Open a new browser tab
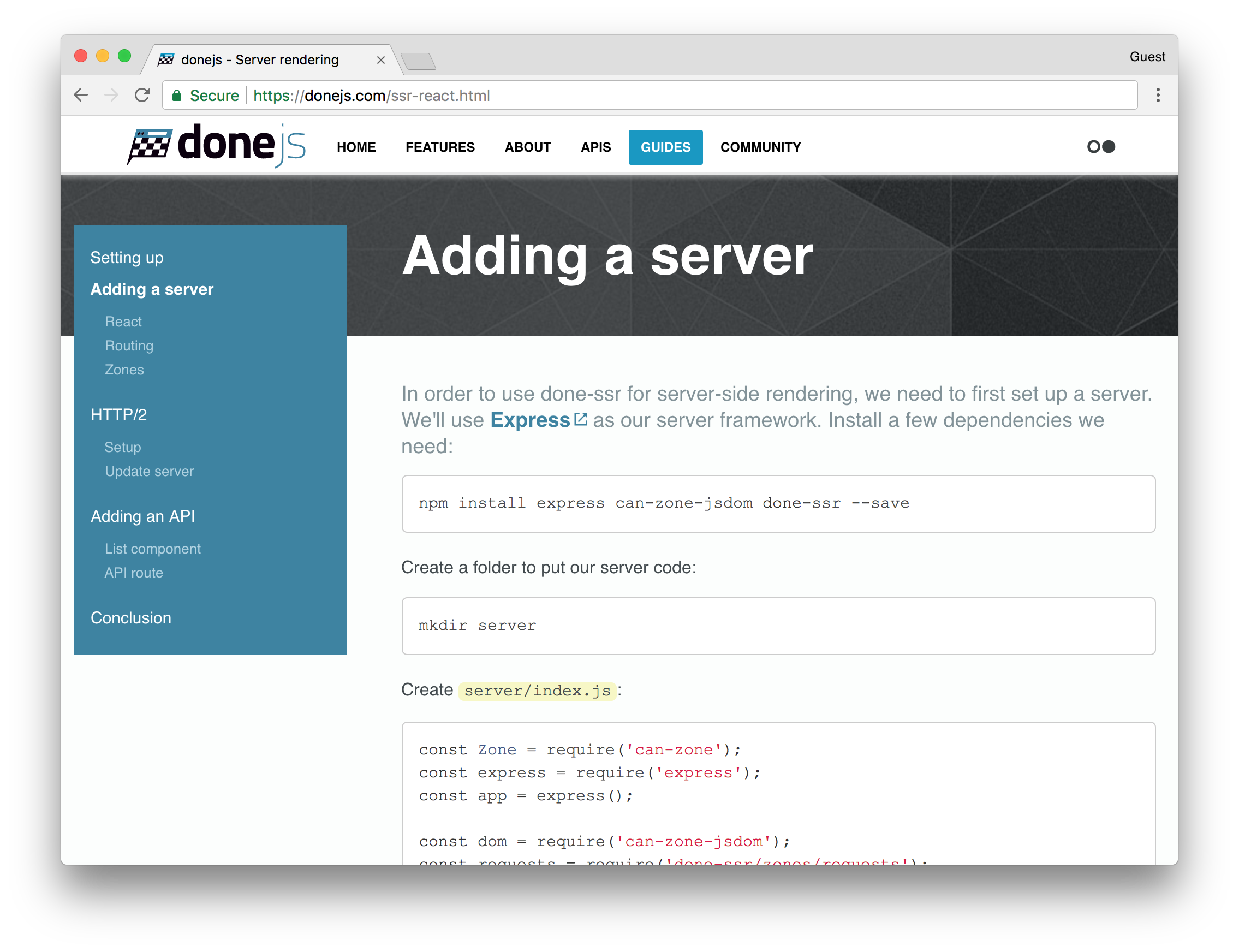 pos(418,61)
